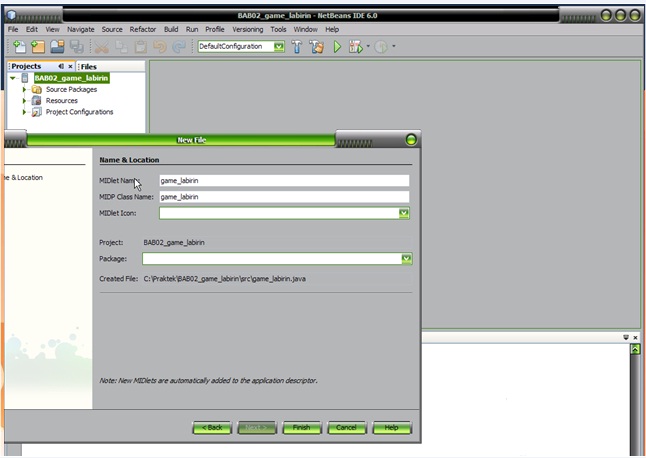This screenshot has width=646, height=458.
Task: Click the Open Project toolbar icon
Action: 57,47
